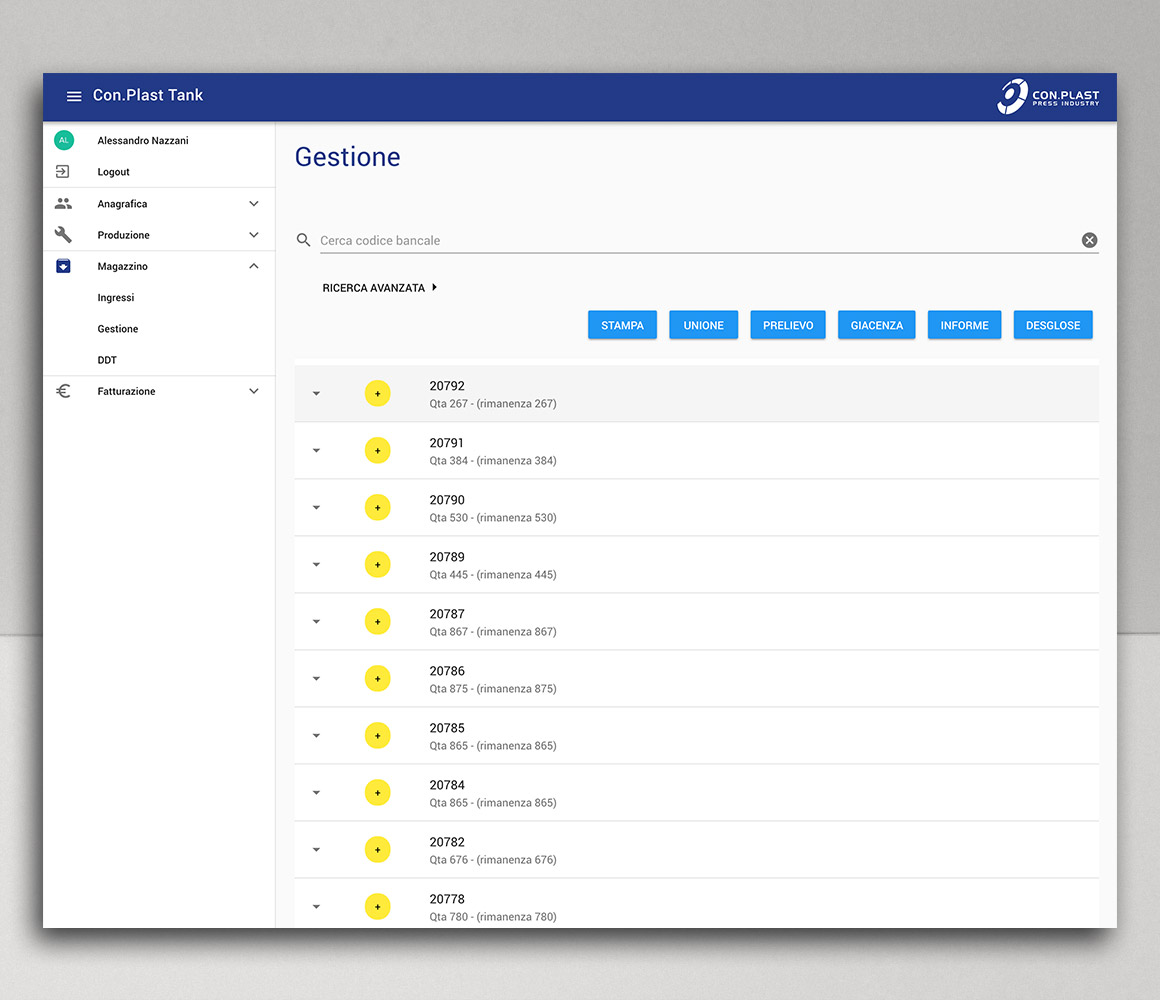This screenshot has width=1160, height=1000.
Task: Open the hamburger menu icon
Action: (74, 96)
